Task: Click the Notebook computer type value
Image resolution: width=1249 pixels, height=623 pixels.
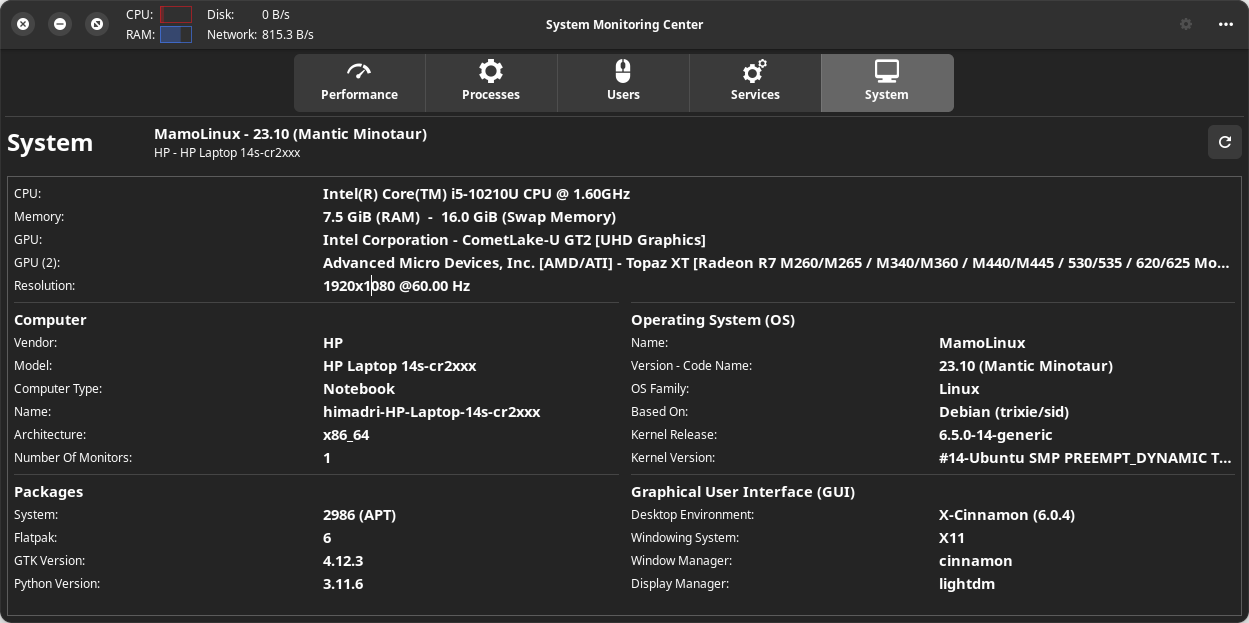Action: click(359, 389)
